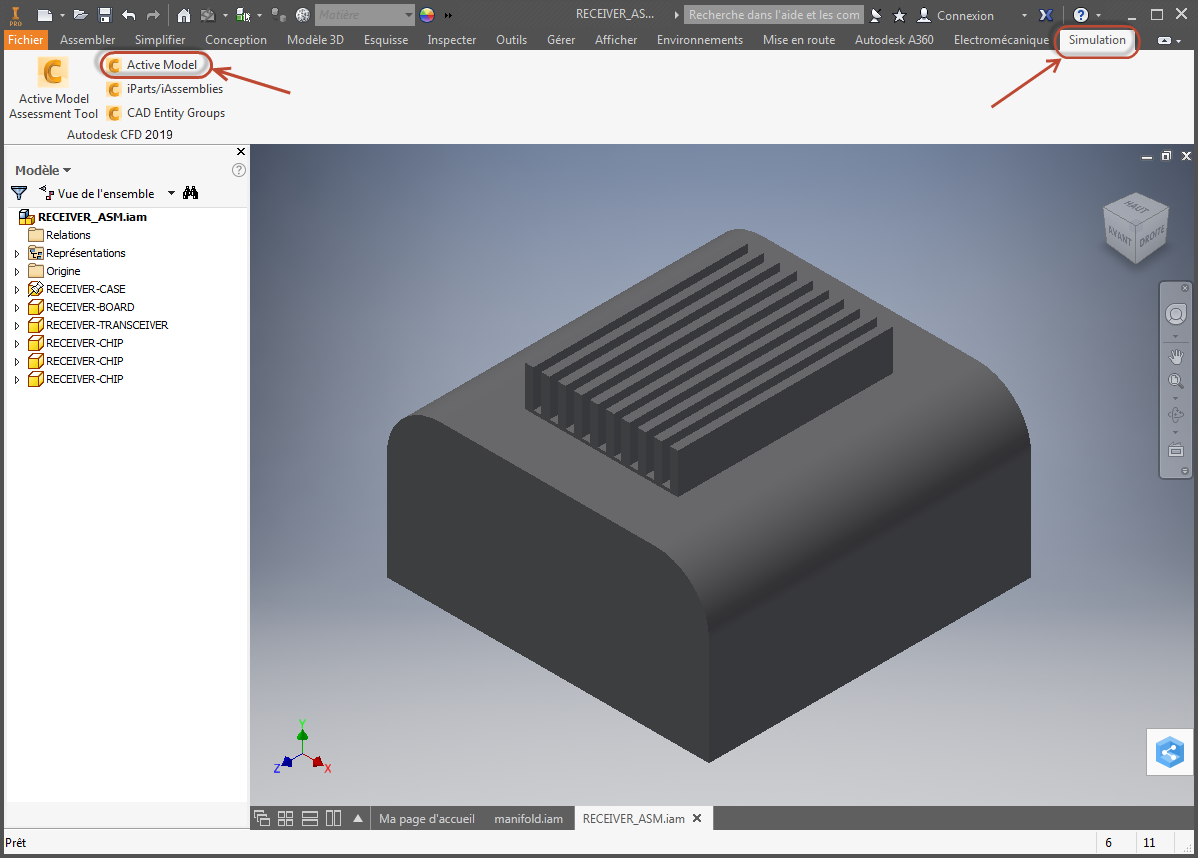Close the Modèle browser panel
The height and width of the screenshot is (858, 1198).
(241, 151)
